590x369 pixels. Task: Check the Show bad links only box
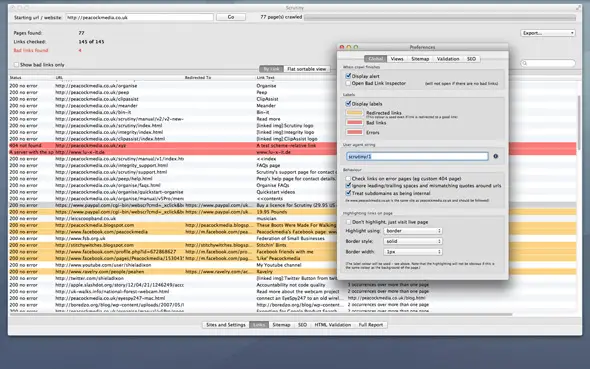16,65
